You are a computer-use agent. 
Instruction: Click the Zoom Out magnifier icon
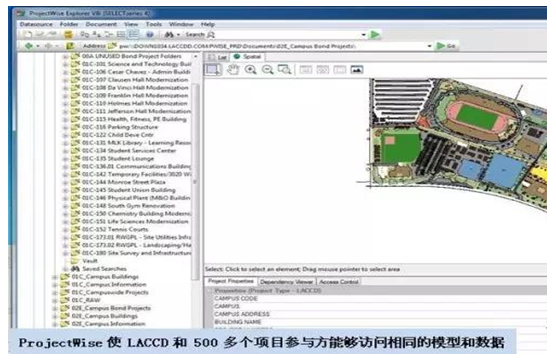267,70
